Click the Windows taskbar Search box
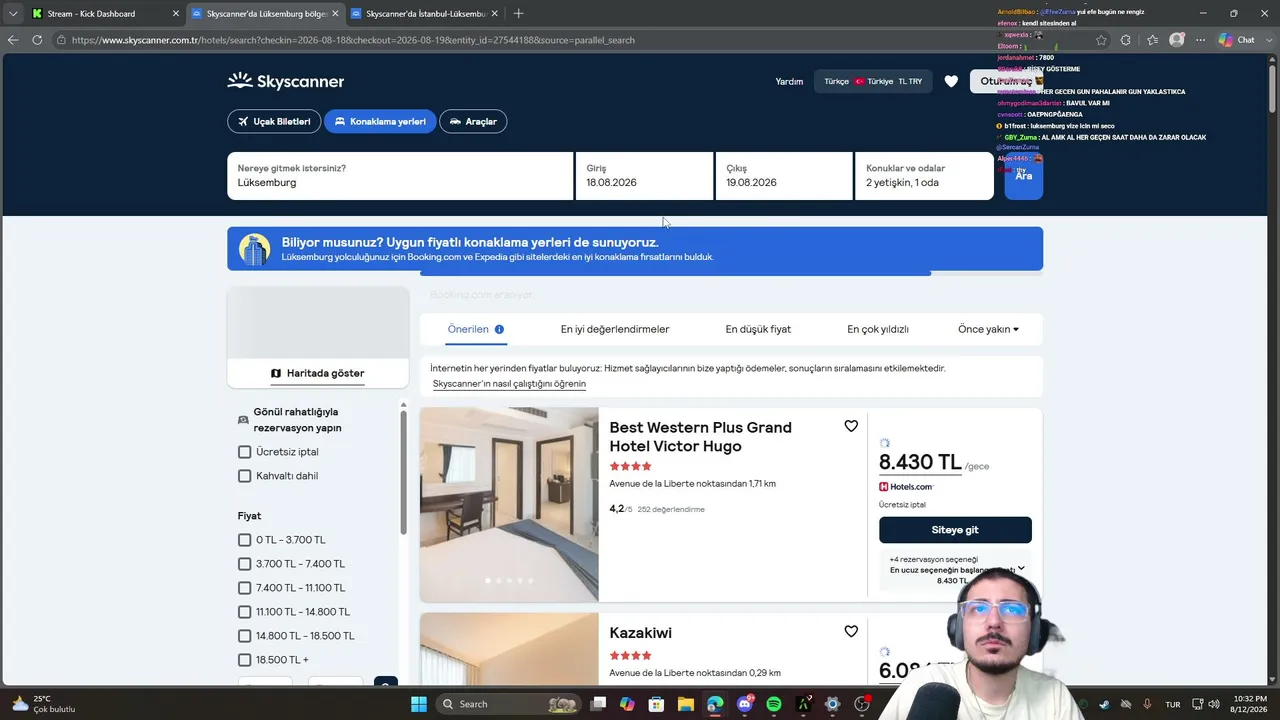Viewport: 1280px width, 720px height. click(510, 704)
